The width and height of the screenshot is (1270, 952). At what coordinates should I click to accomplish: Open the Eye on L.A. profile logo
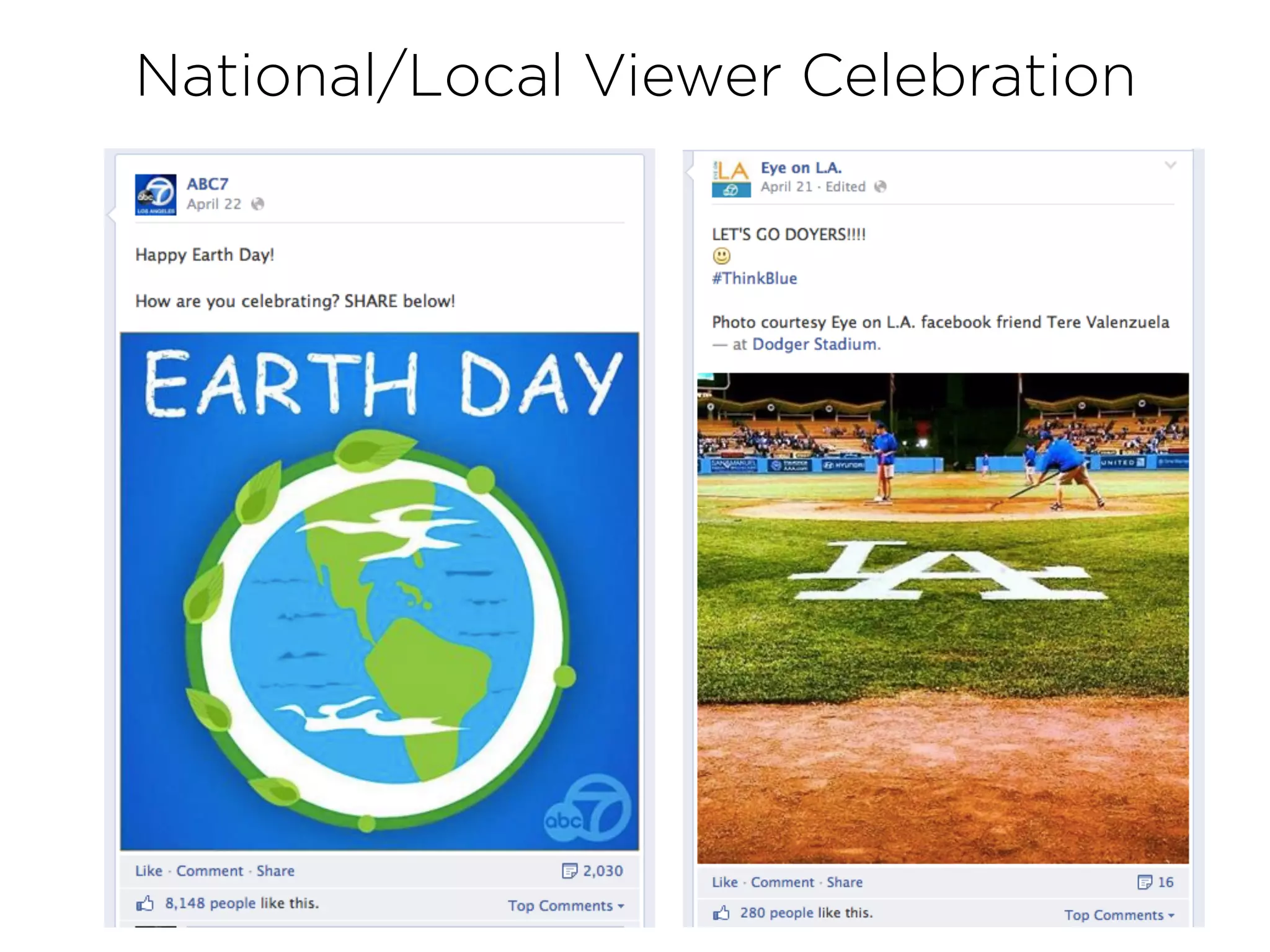click(x=731, y=178)
